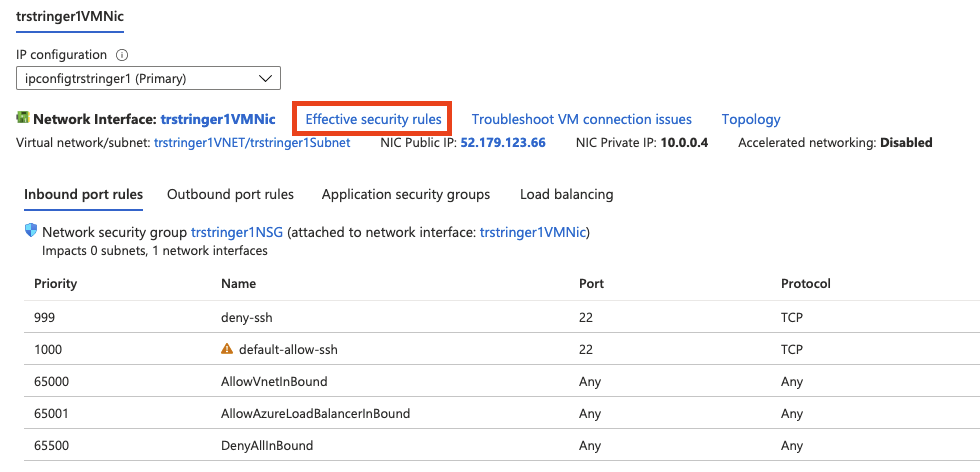Screen dimensions: 980x472
Task: Open the IP configuration dropdown
Action: click(x=148, y=78)
